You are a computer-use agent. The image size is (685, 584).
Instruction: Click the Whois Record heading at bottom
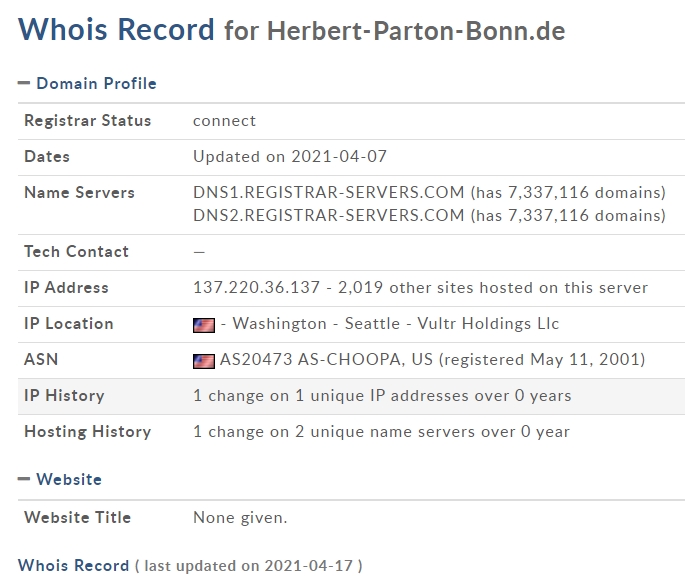point(73,565)
